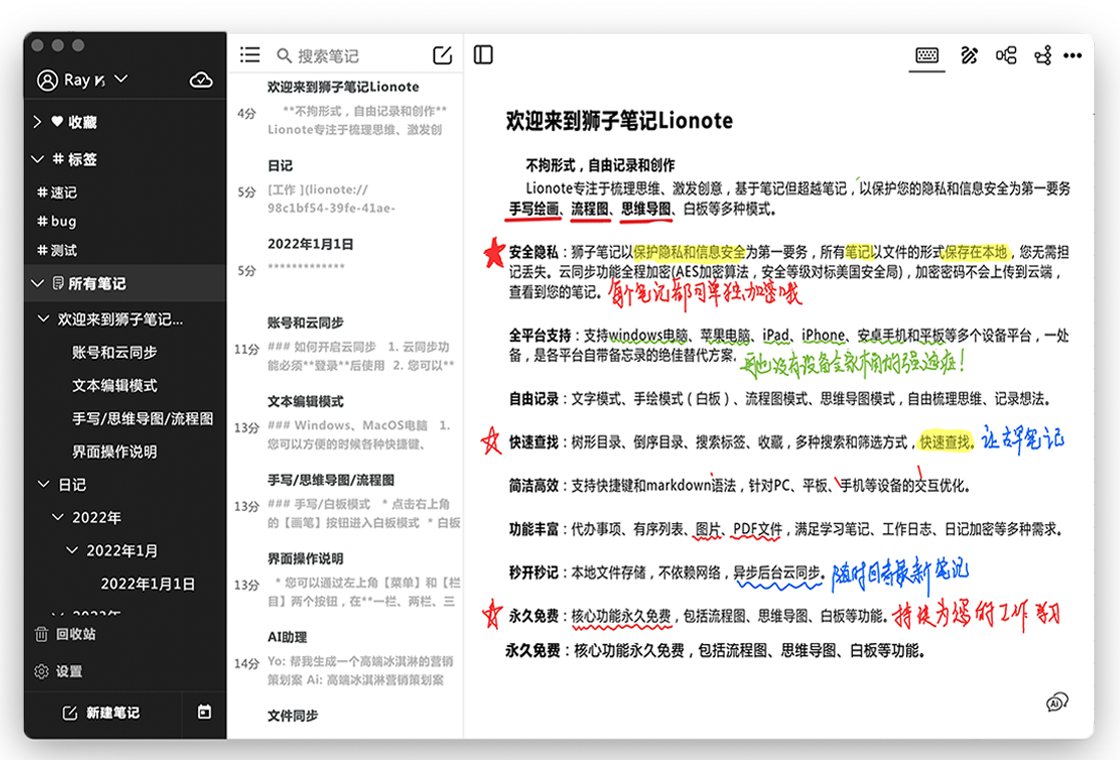Open the three-dot more options menu
This screenshot has width=1120, height=760.
point(1072,55)
